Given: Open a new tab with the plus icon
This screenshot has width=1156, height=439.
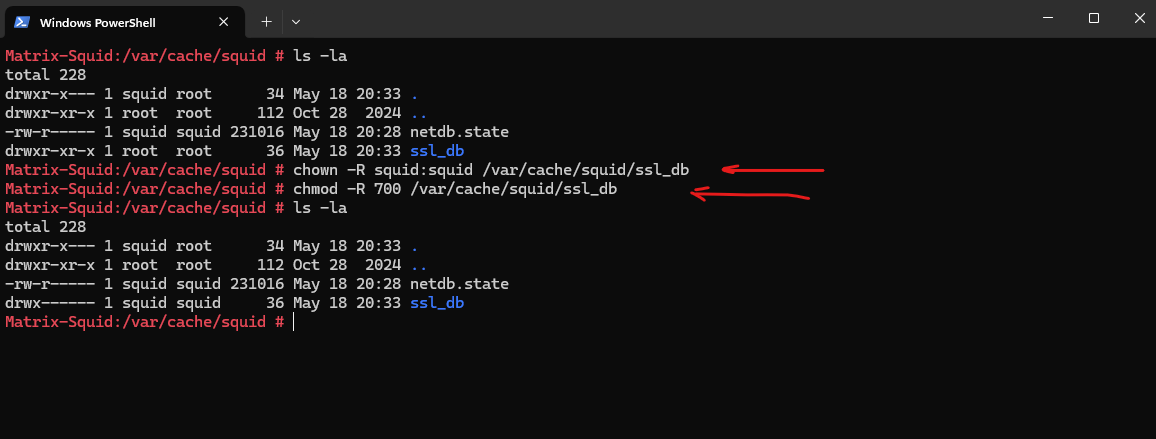Looking at the screenshot, I should tap(266, 21).
